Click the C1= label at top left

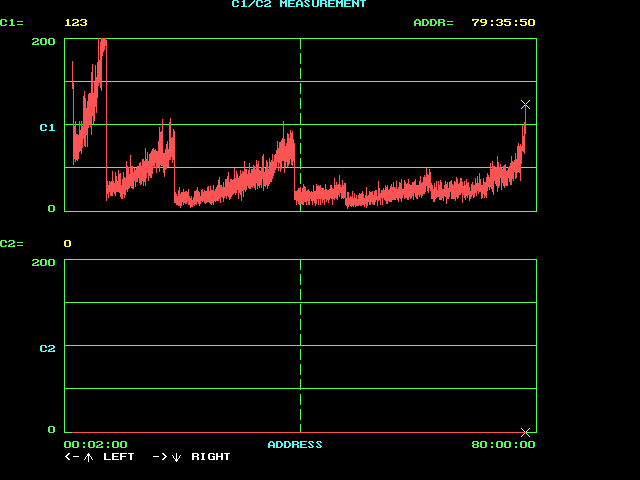click(x=12, y=23)
